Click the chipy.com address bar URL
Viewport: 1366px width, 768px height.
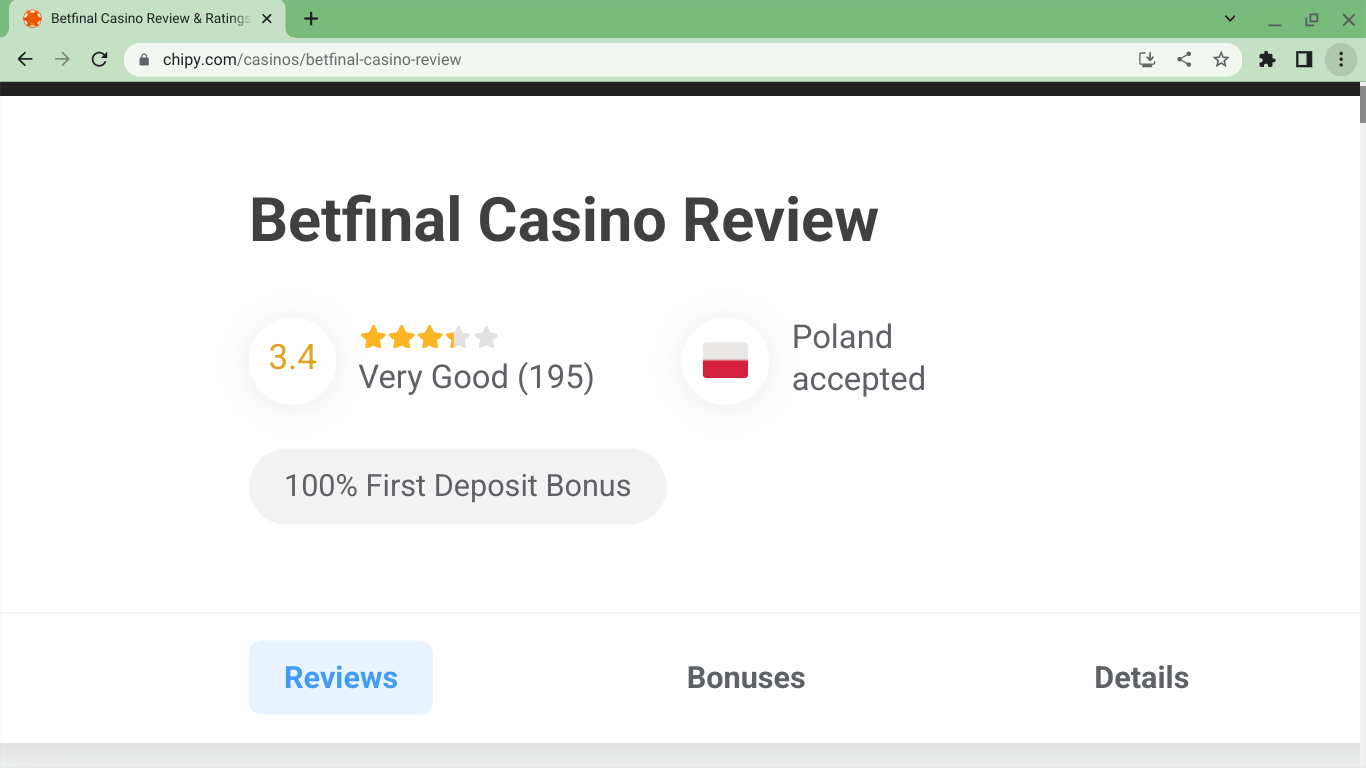(x=312, y=60)
